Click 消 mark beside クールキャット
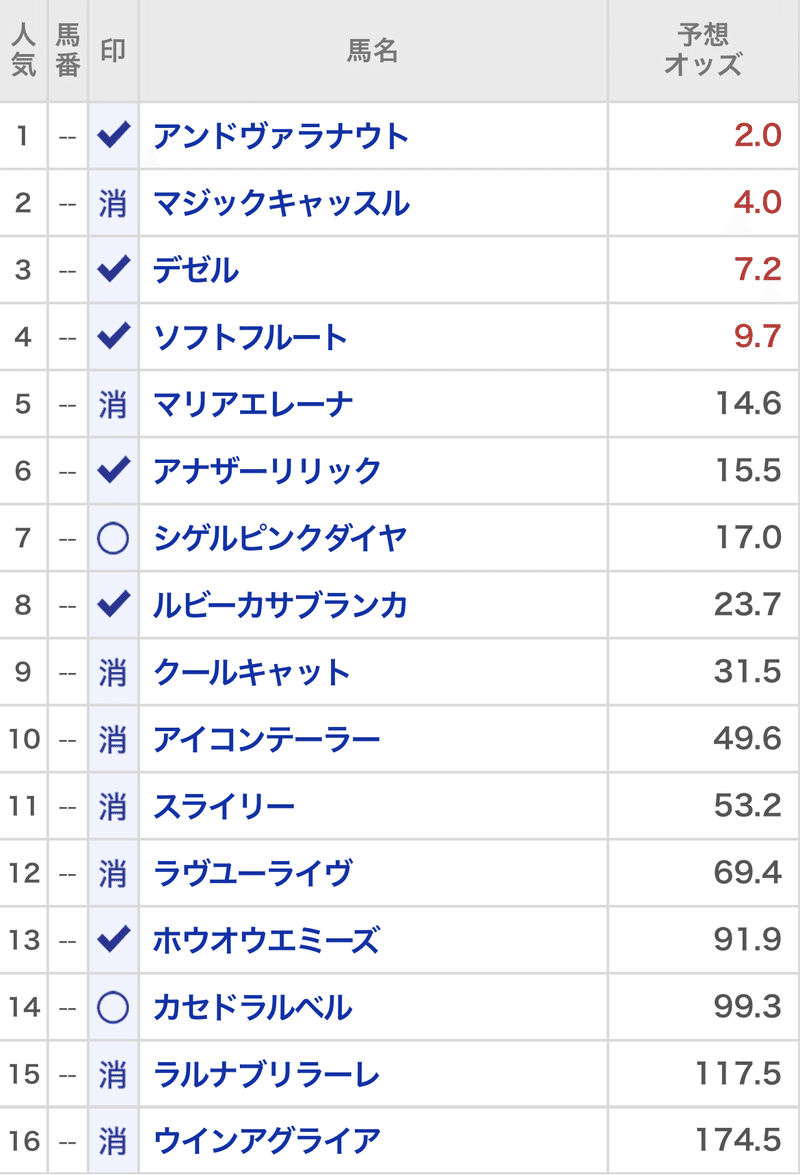The height and width of the screenshot is (1175, 800). pos(113,672)
